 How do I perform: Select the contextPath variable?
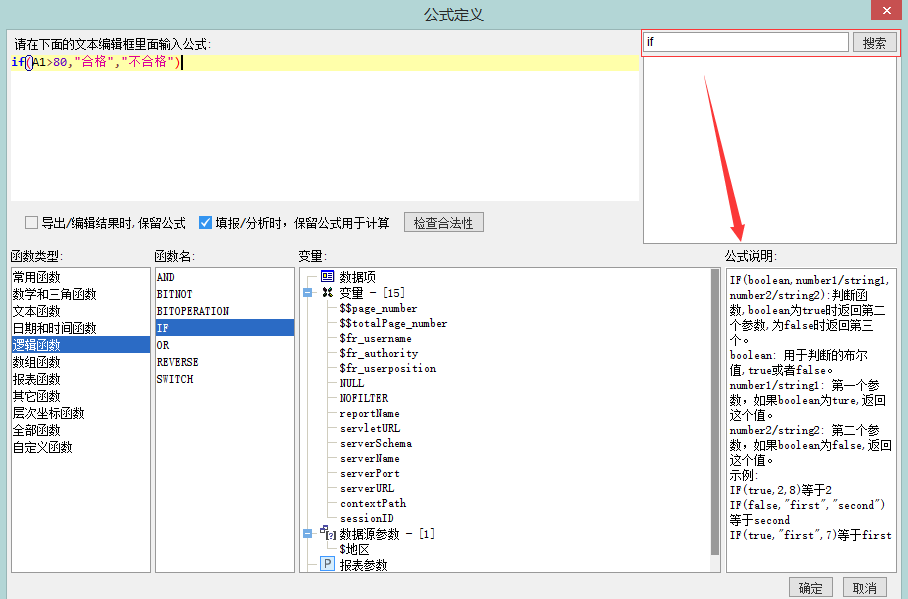coord(373,503)
